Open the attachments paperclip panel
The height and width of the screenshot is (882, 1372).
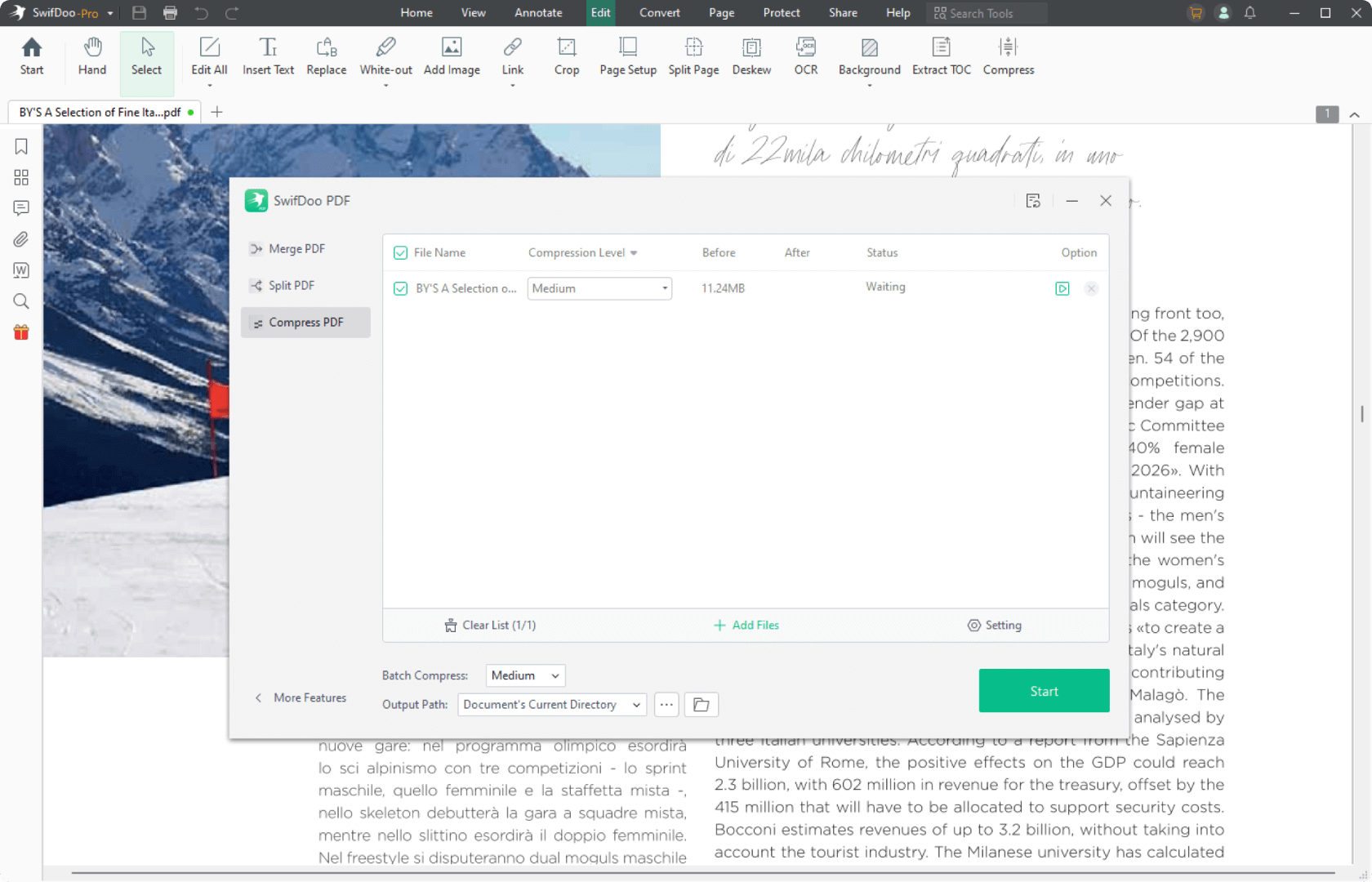(21, 239)
